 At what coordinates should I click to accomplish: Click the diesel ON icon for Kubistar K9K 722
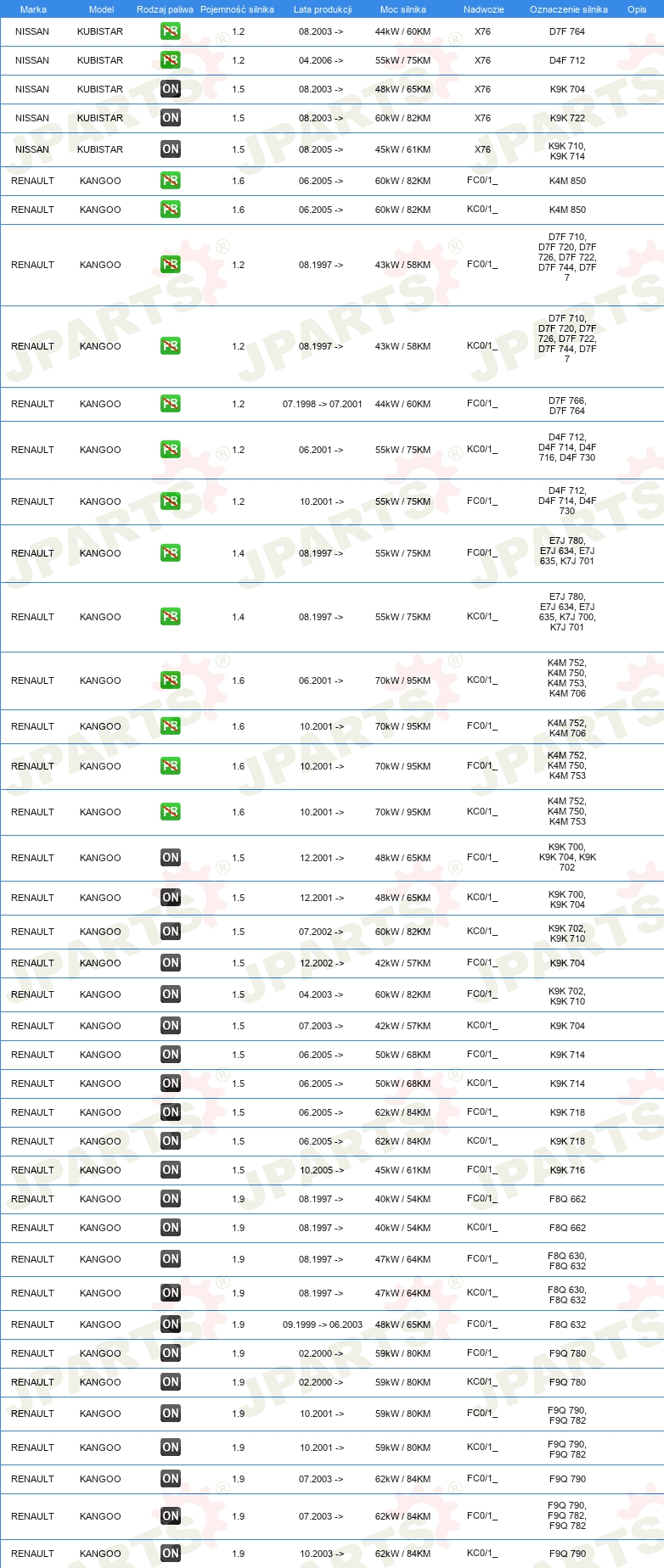tap(171, 118)
